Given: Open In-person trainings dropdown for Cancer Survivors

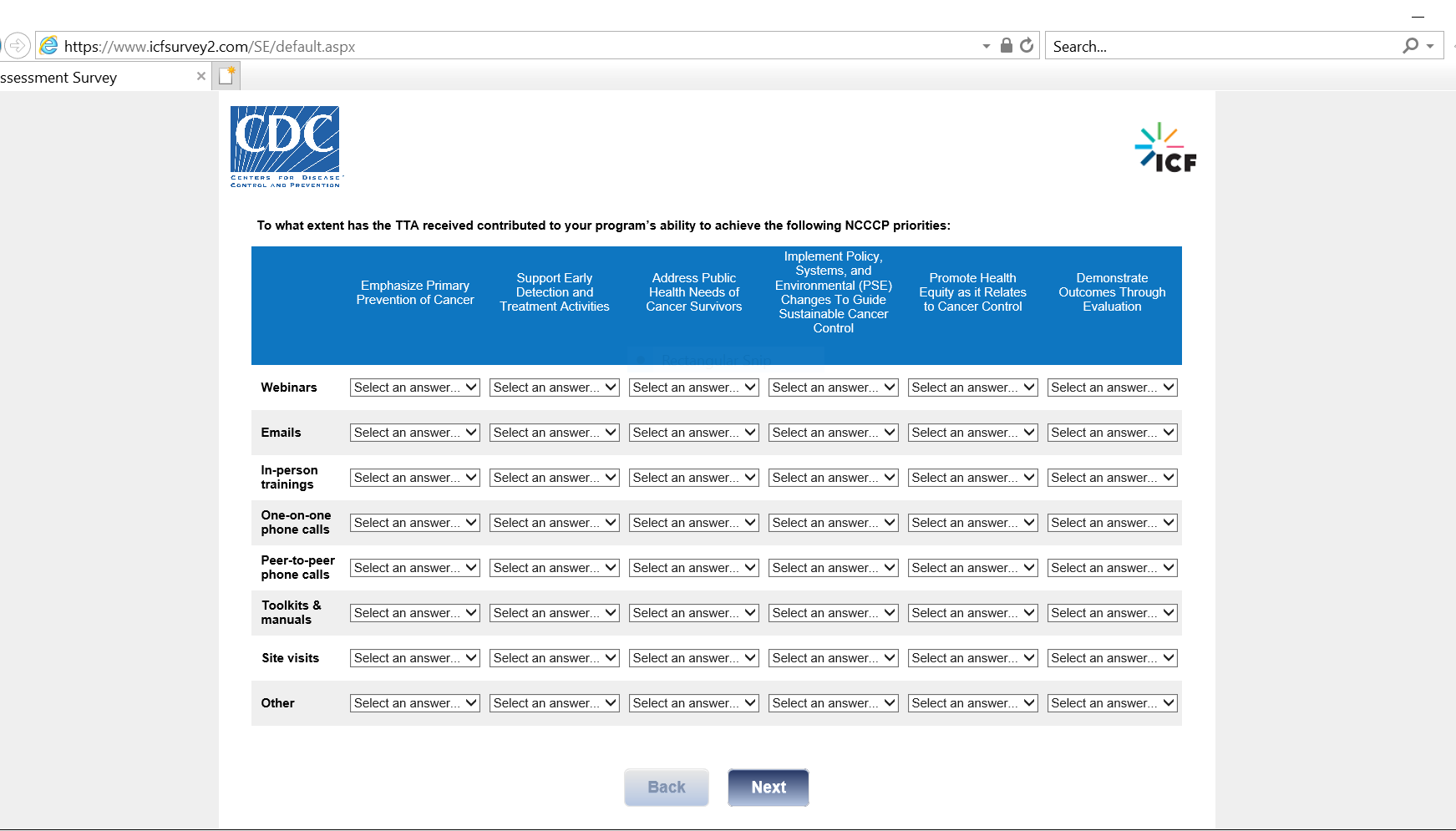Looking at the screenshot, I should pos(694,478).
